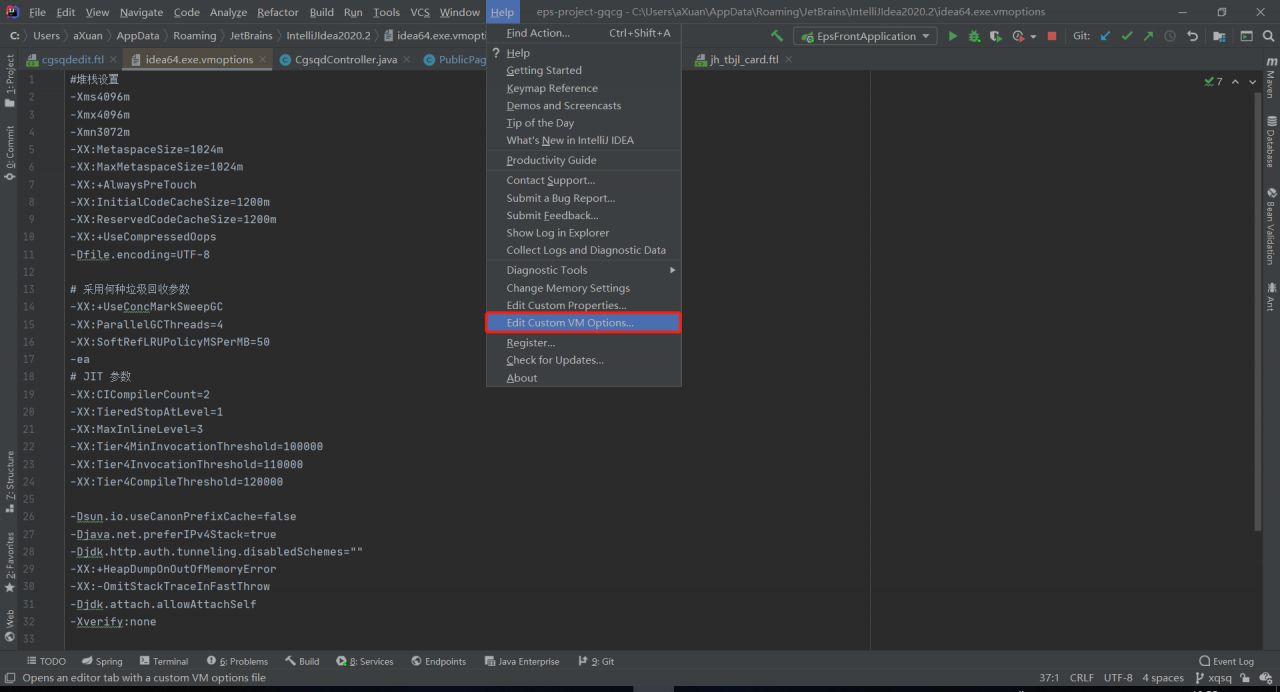The width and height of the screenshot is (1280, 692).
Task: Open the Bean Validation side panel
Action: 1271,225
